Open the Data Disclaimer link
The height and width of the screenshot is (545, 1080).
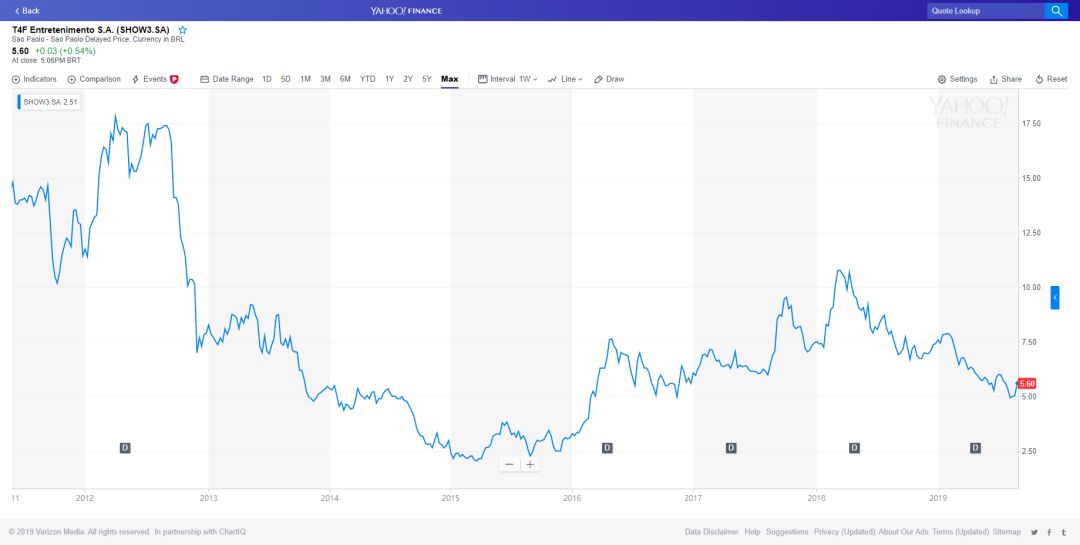pos(712,532)
